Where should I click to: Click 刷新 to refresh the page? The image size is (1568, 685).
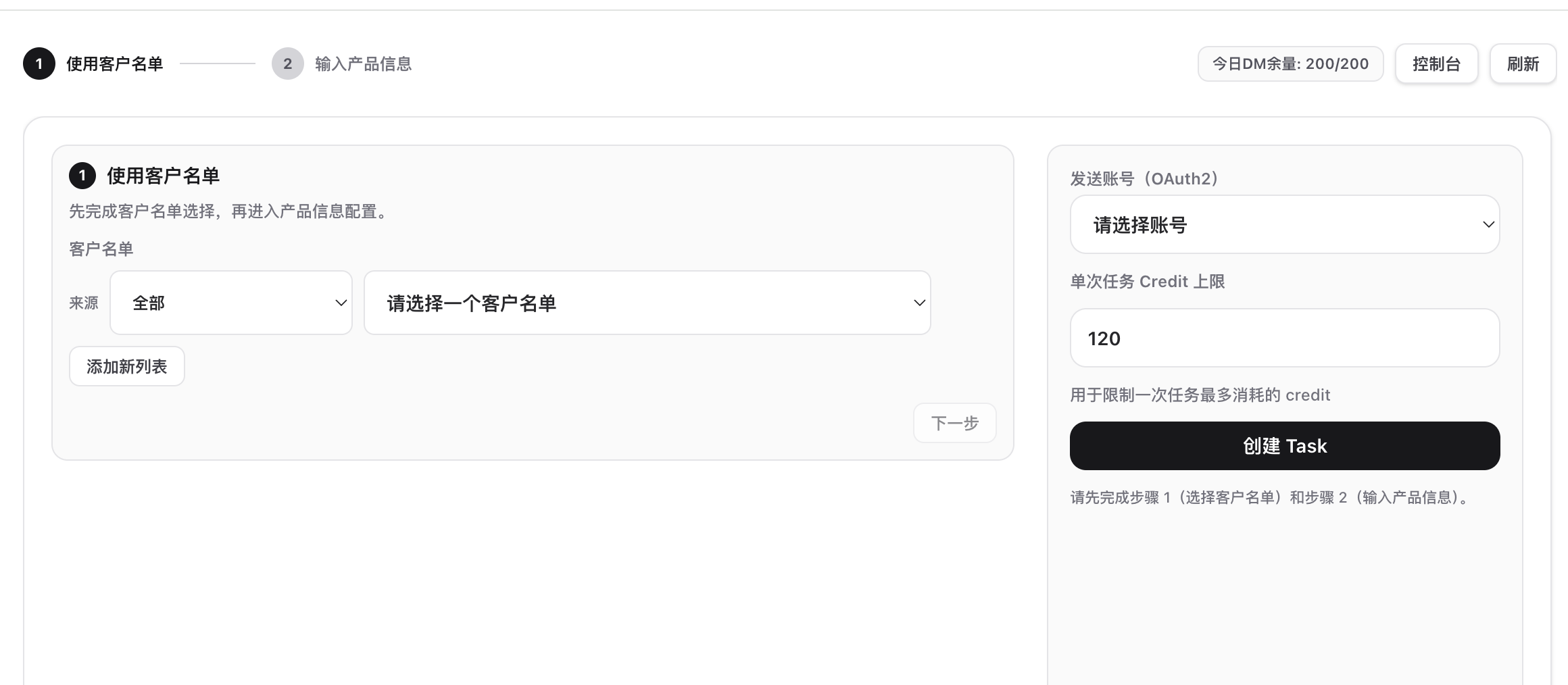[x=1522, y=63]
